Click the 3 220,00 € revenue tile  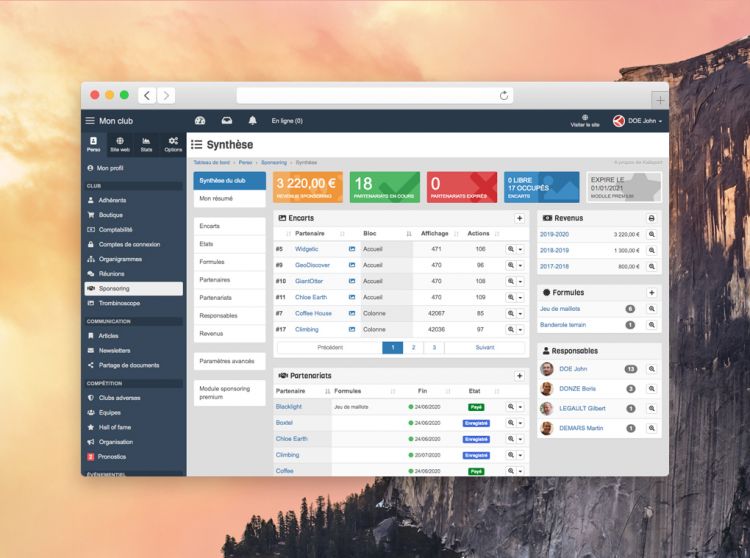[308, 187]
